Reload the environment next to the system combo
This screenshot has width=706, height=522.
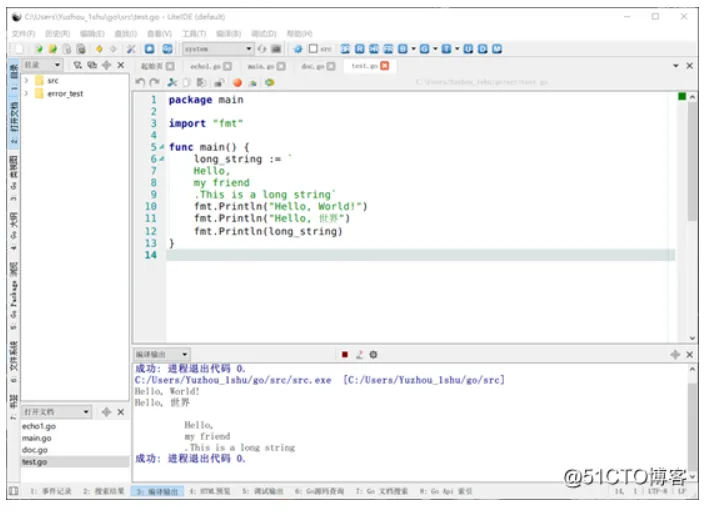(262, 49)
